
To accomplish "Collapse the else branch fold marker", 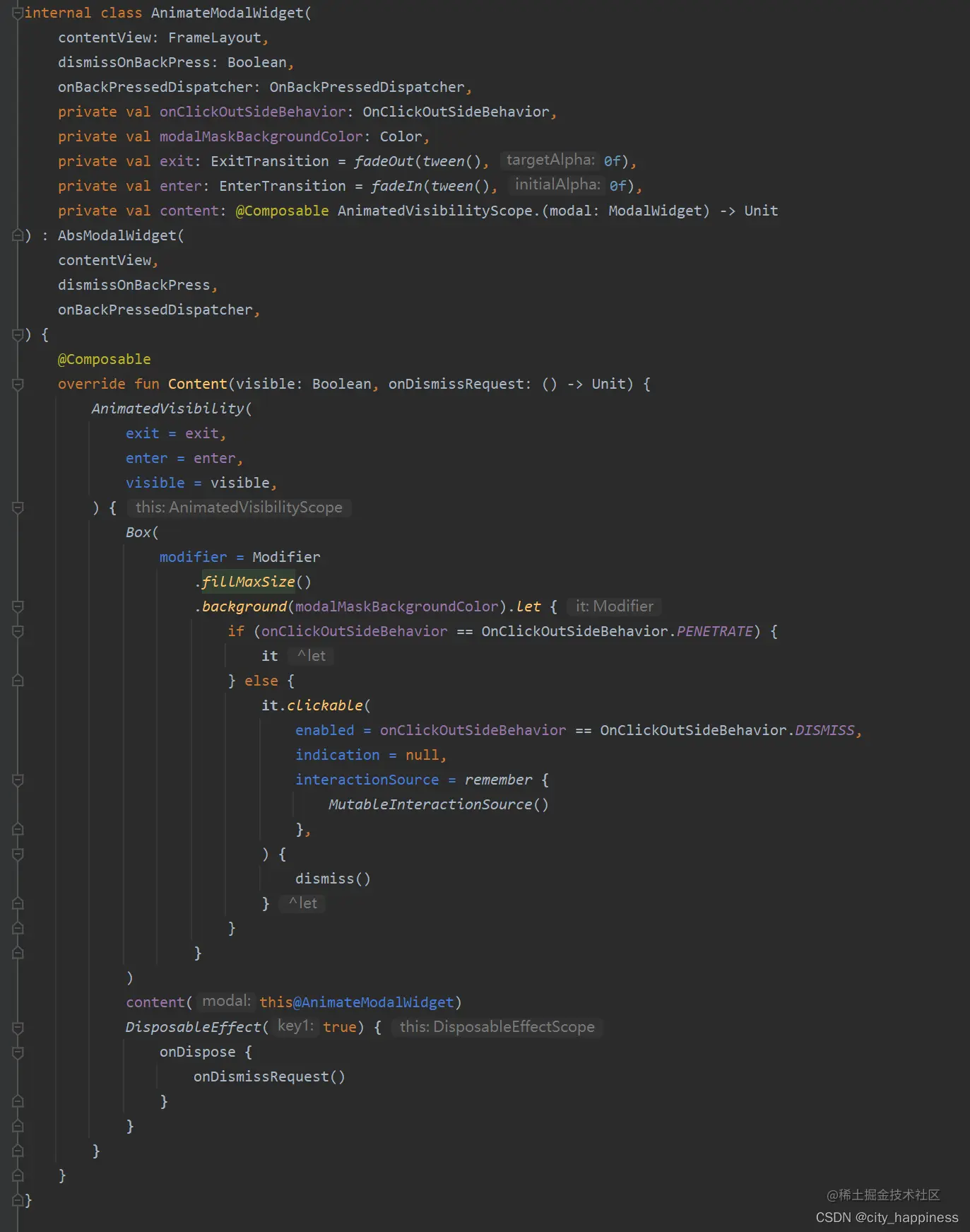I will 18,681.
